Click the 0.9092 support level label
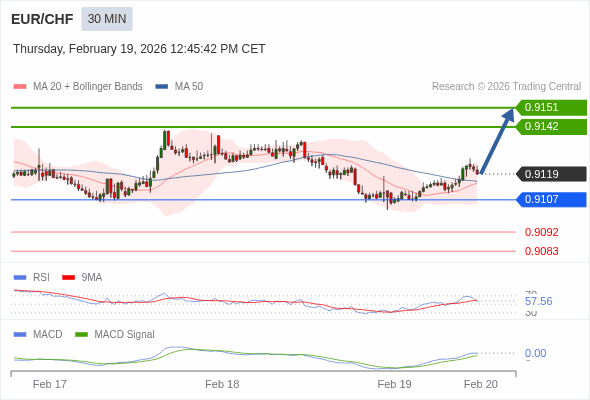The height and width of the screenshot is (400, 590). pos(542,232)
